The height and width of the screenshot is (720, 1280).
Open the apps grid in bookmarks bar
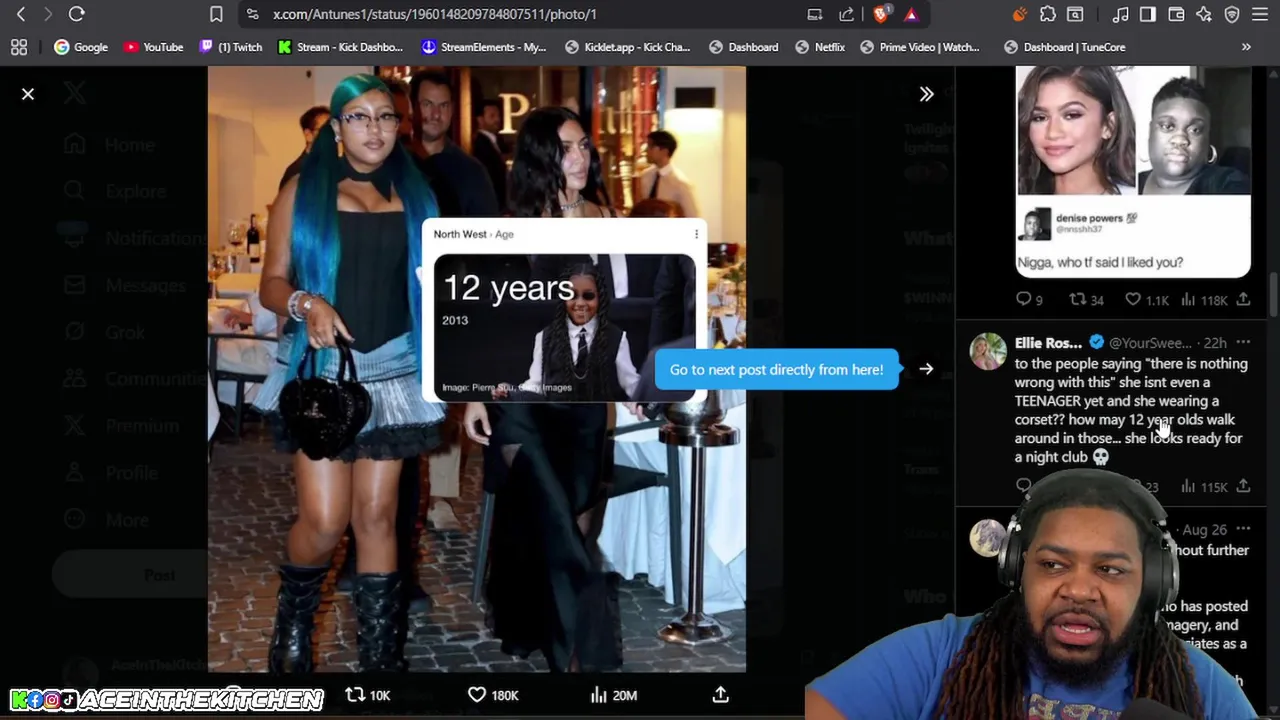(x=19, y=47)
